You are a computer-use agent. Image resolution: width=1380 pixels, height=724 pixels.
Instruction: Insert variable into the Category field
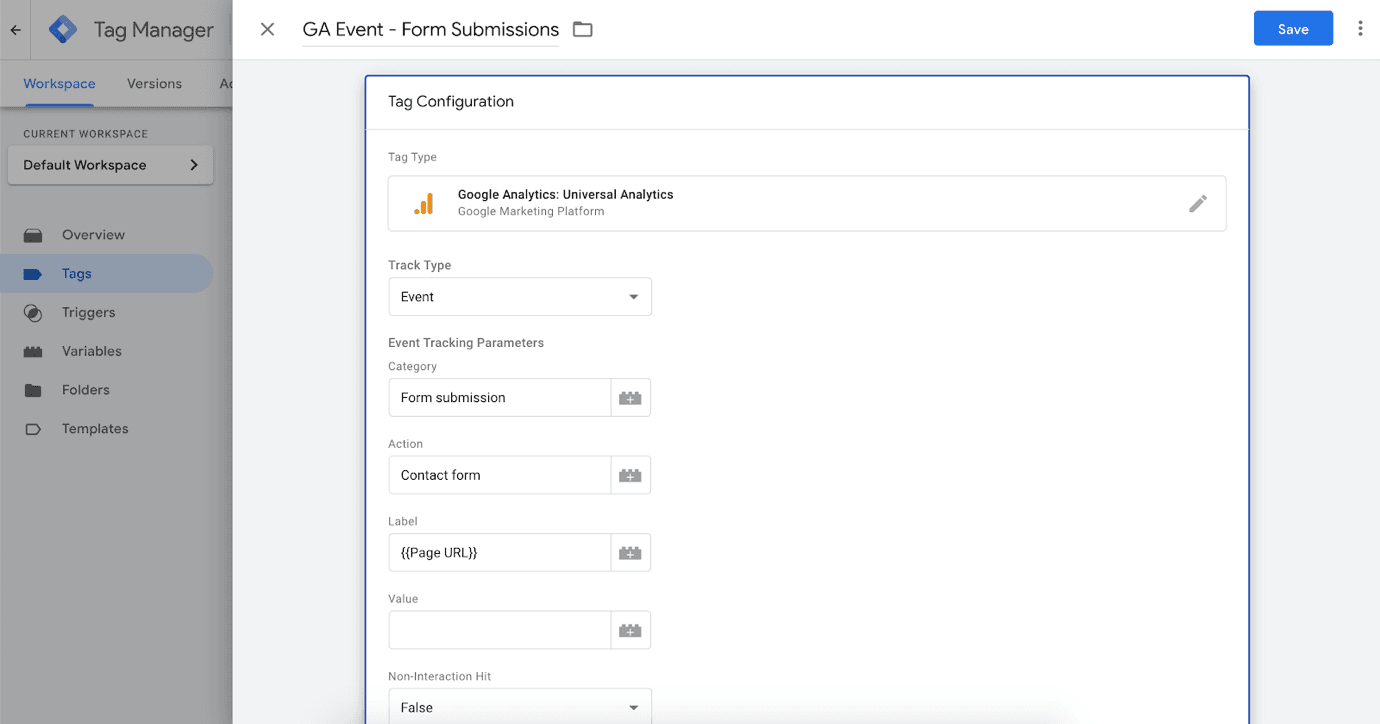(630, 398)
